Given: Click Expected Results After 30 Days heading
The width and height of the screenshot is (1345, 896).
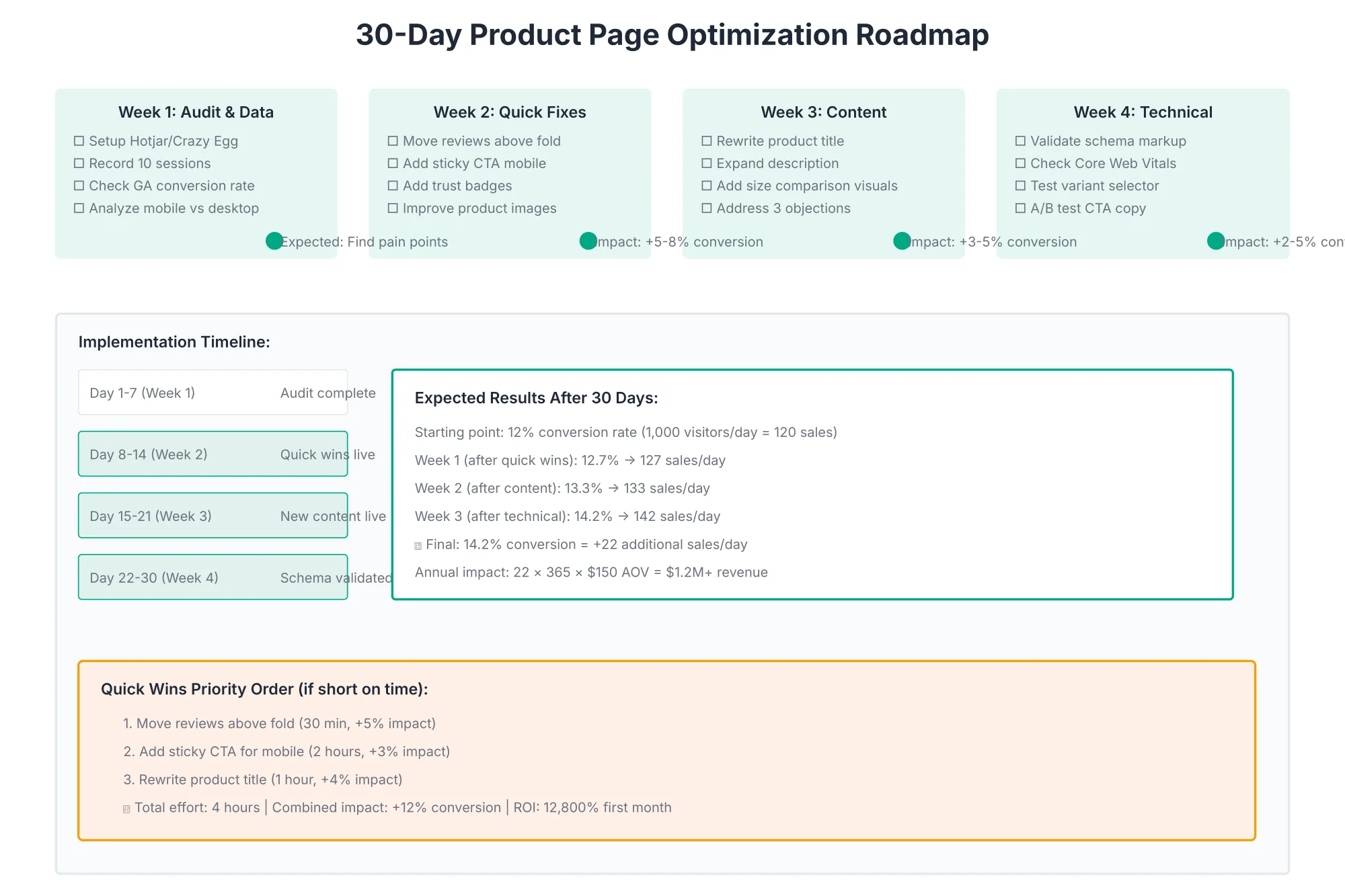Looking at the screenshot, I should 537,398.
